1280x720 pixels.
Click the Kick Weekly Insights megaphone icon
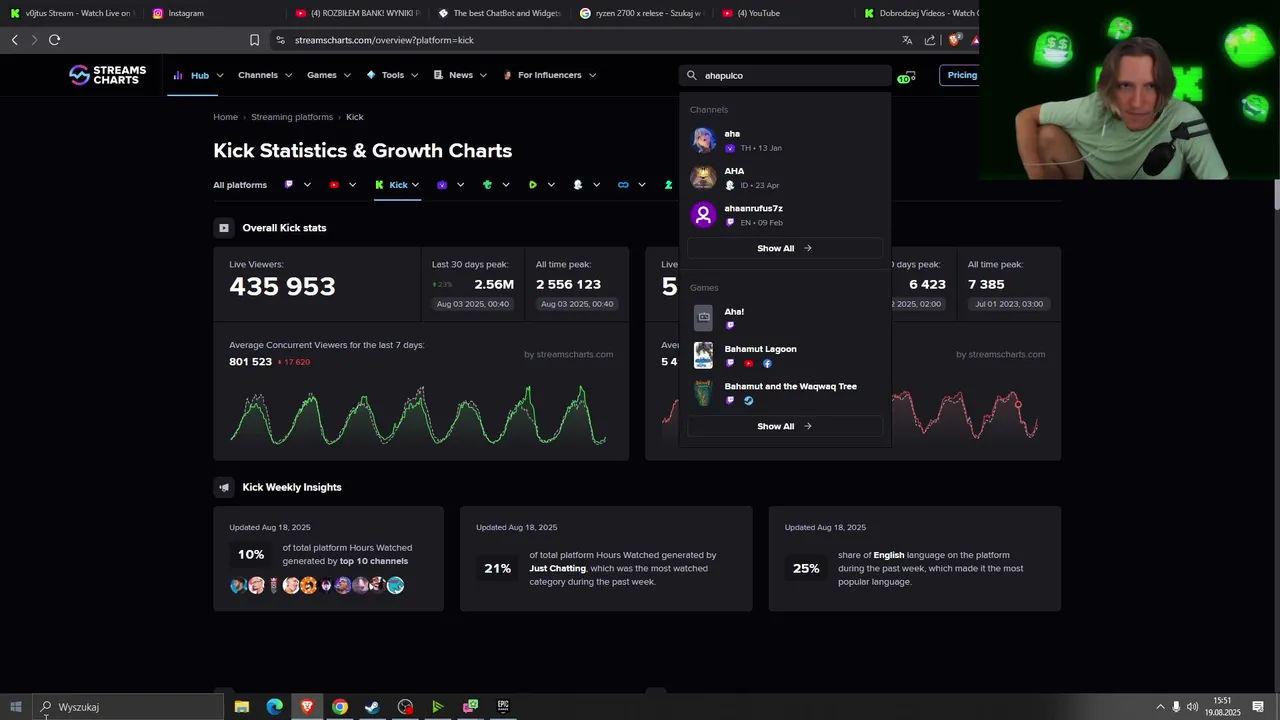(x=224, y=487)
